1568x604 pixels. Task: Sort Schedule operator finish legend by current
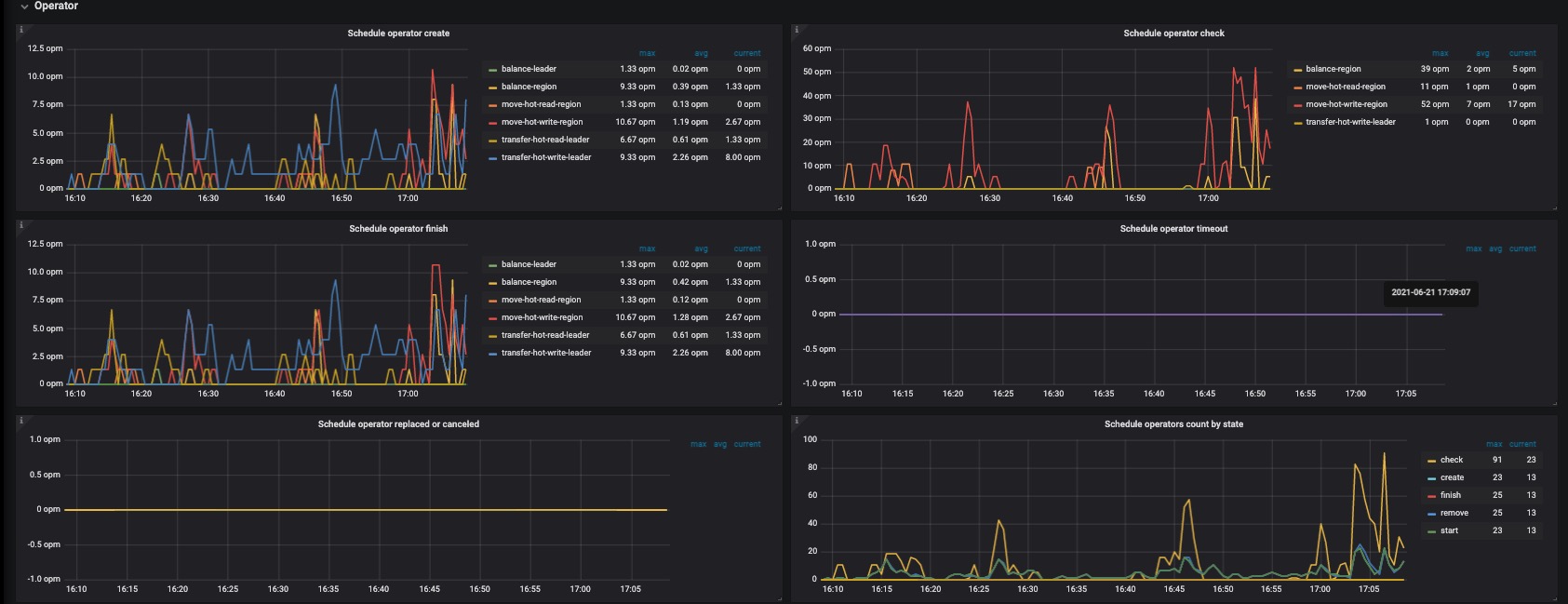(746, 248)
